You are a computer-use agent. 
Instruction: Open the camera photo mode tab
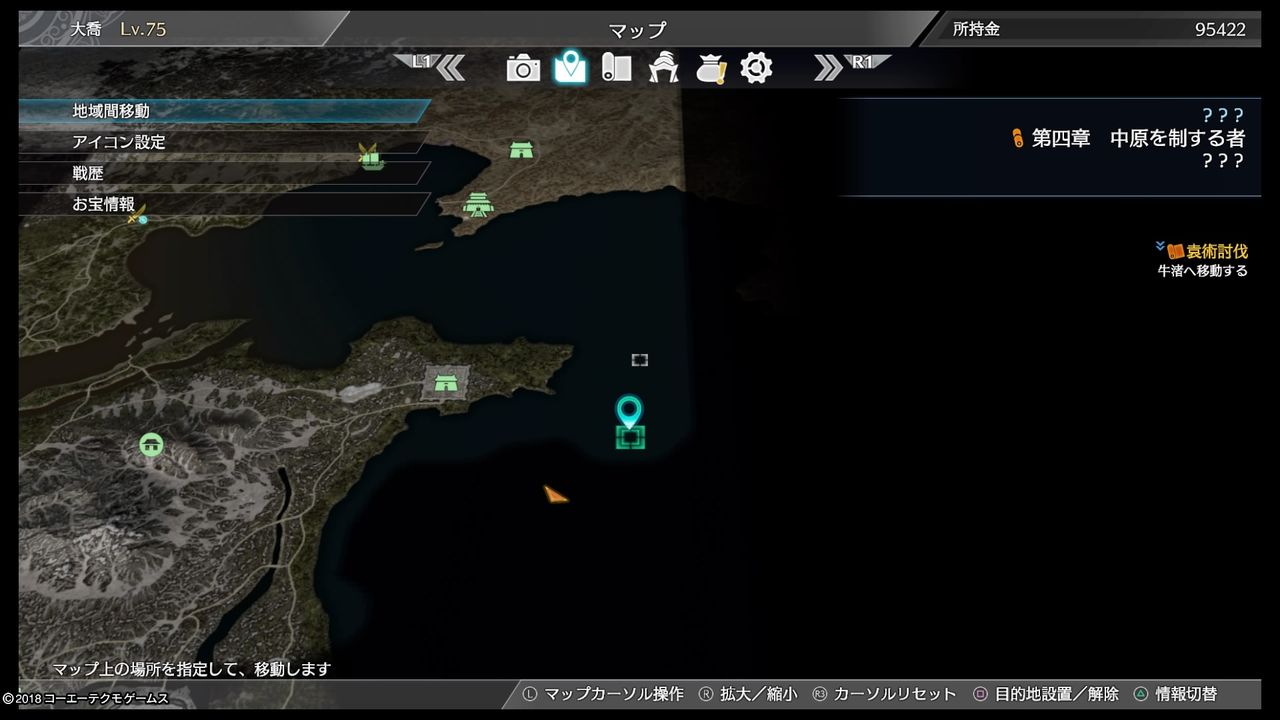(523, 68)
